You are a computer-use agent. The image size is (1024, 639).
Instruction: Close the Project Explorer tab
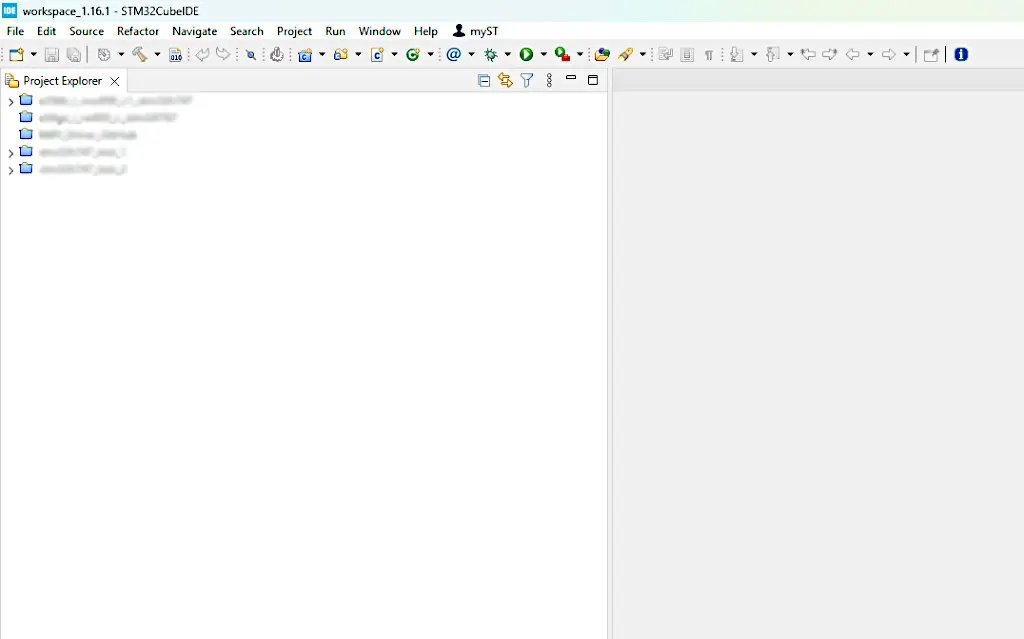click(115, 81)
